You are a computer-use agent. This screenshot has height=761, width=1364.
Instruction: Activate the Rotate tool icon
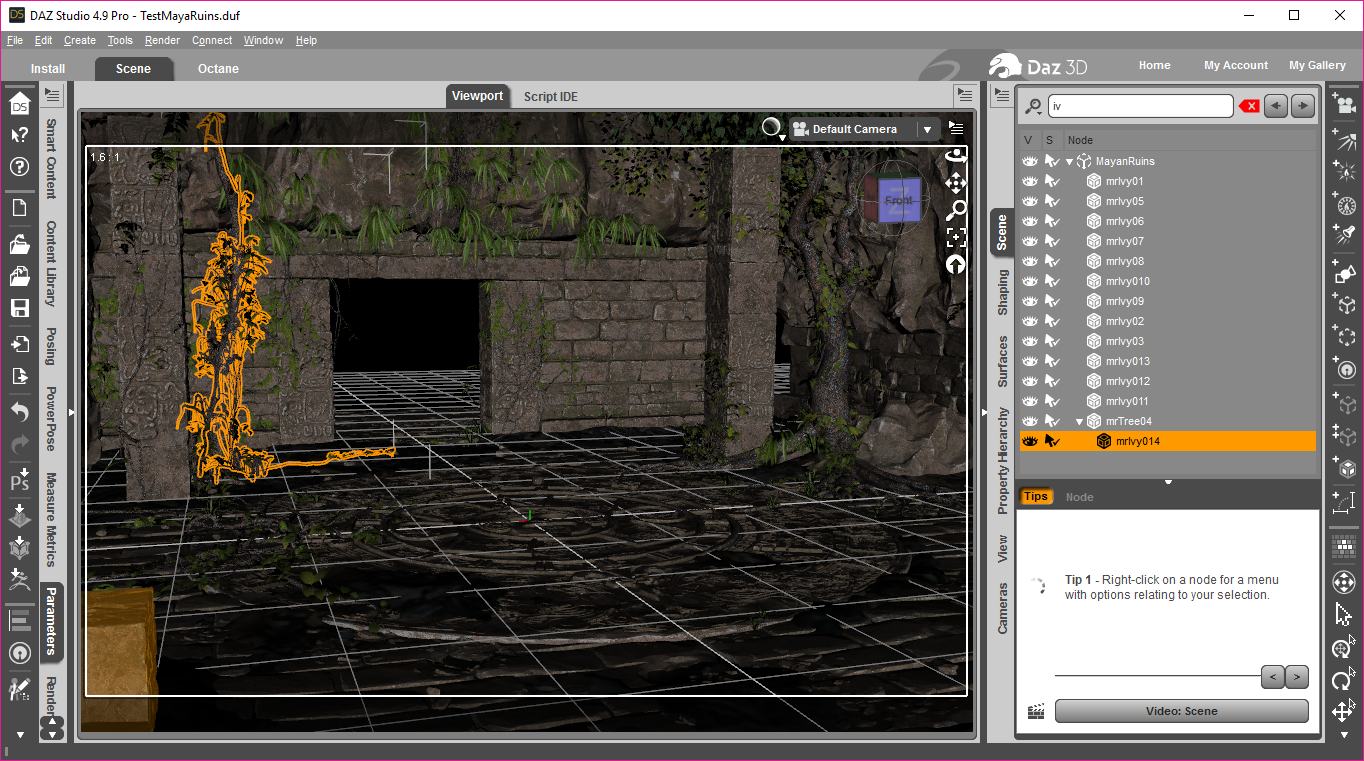point(1344,681)
